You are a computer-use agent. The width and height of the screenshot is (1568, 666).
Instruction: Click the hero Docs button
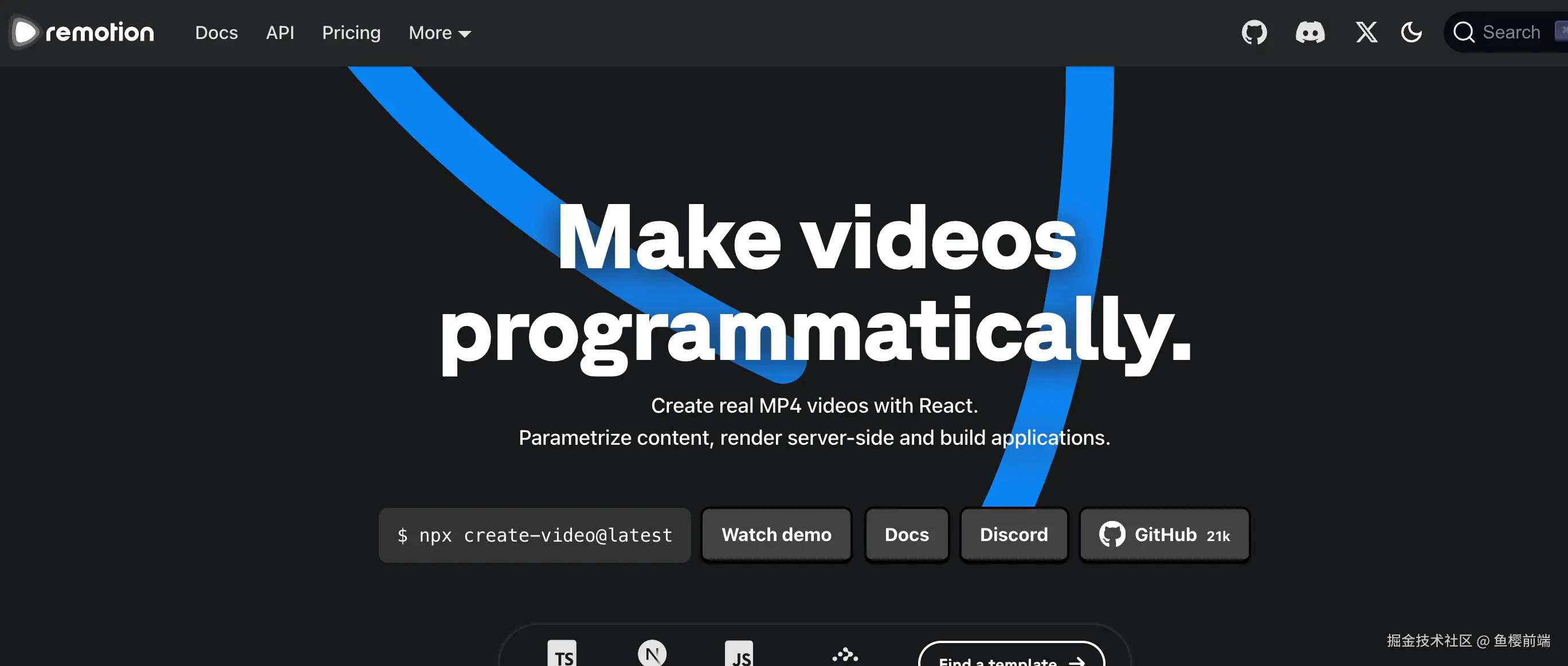tap(906, 535)
